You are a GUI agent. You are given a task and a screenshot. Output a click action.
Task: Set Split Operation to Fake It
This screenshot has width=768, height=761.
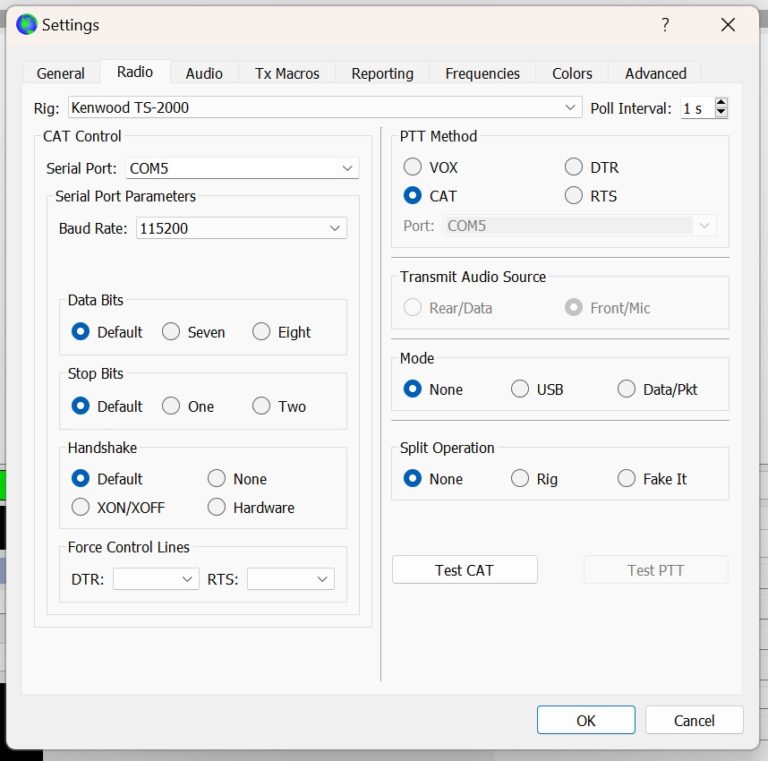pyautogui.click(x=627, y=479)
